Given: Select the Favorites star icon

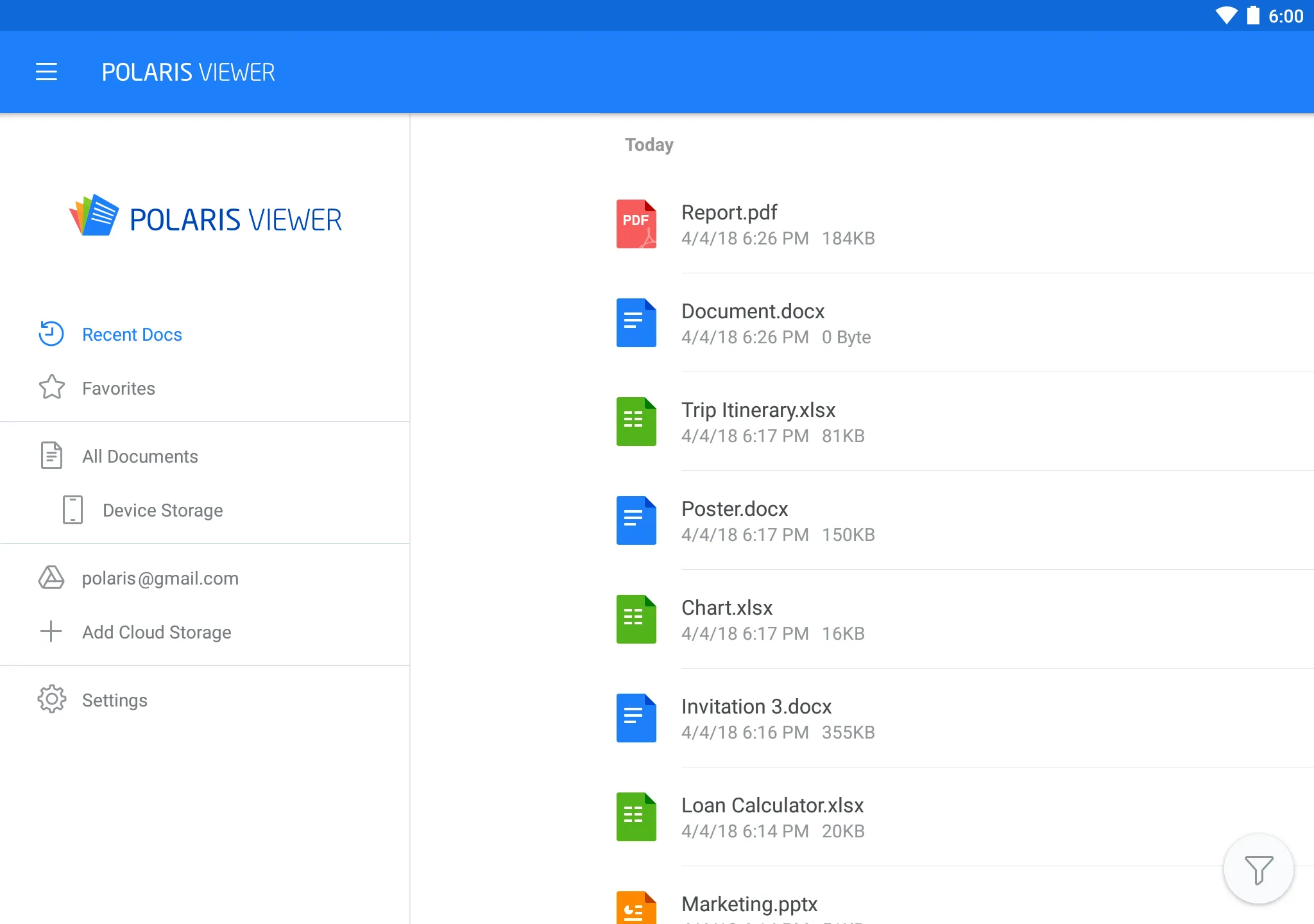Looking at the screenshot, I should (51, 388).
